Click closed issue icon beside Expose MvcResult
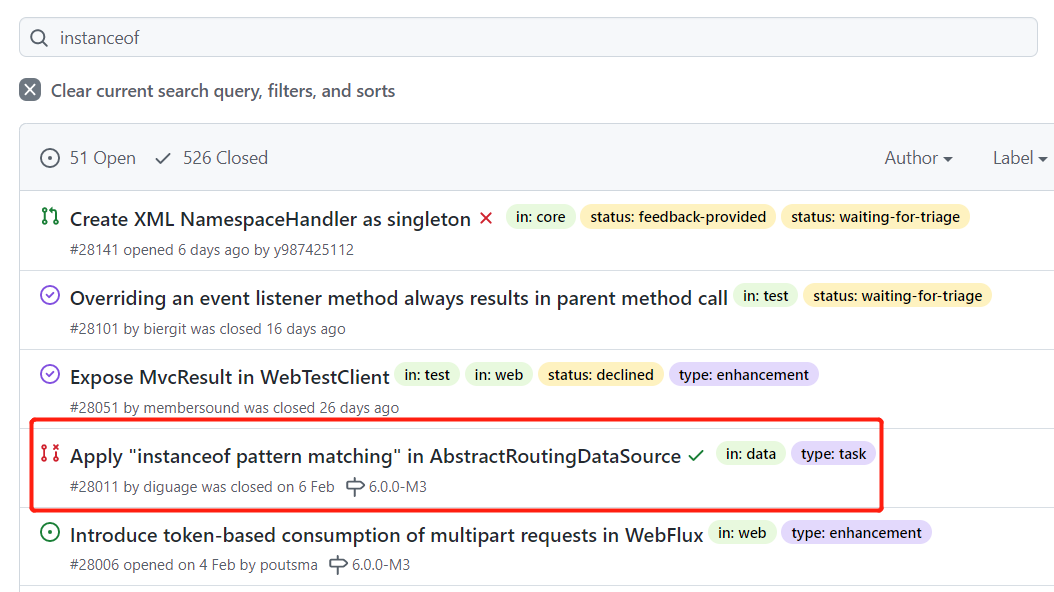The image size is (1054, 592). pos(50,374)
